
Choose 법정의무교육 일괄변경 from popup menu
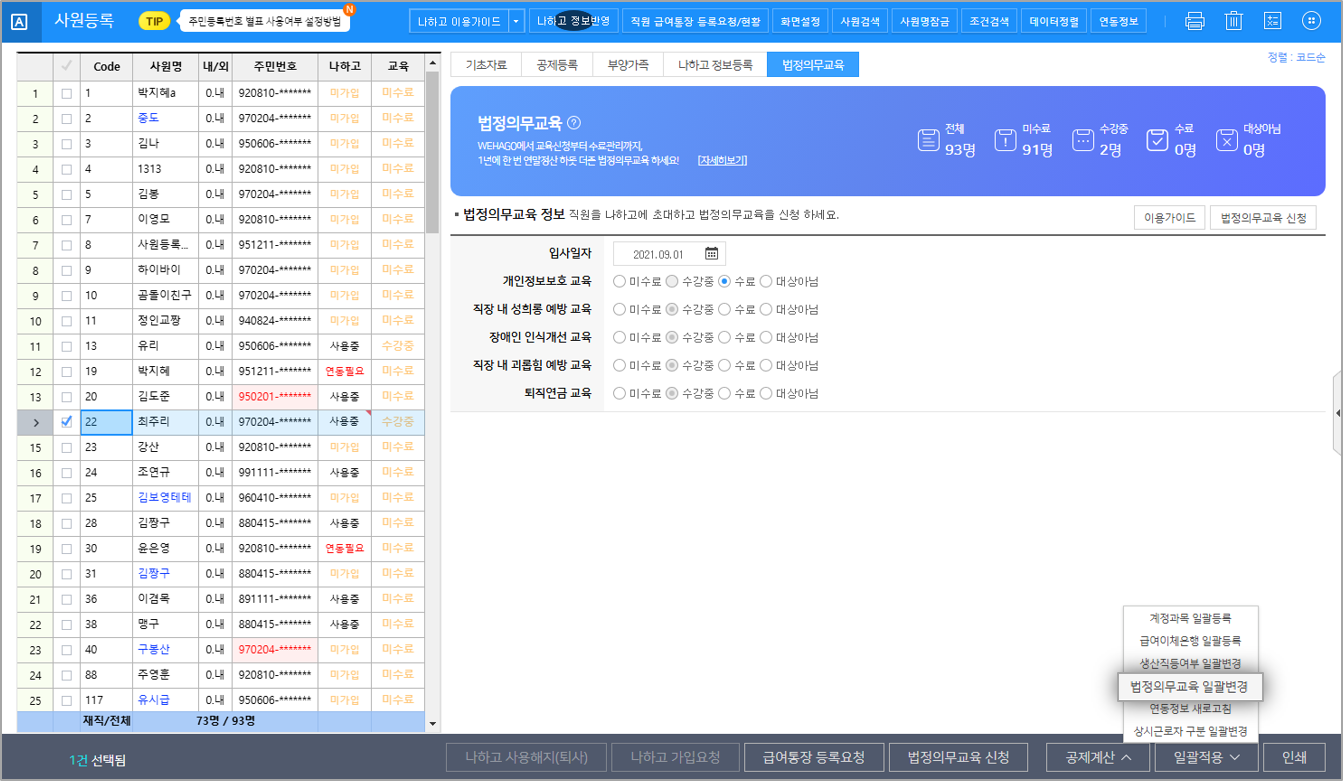click(1189, 687)
